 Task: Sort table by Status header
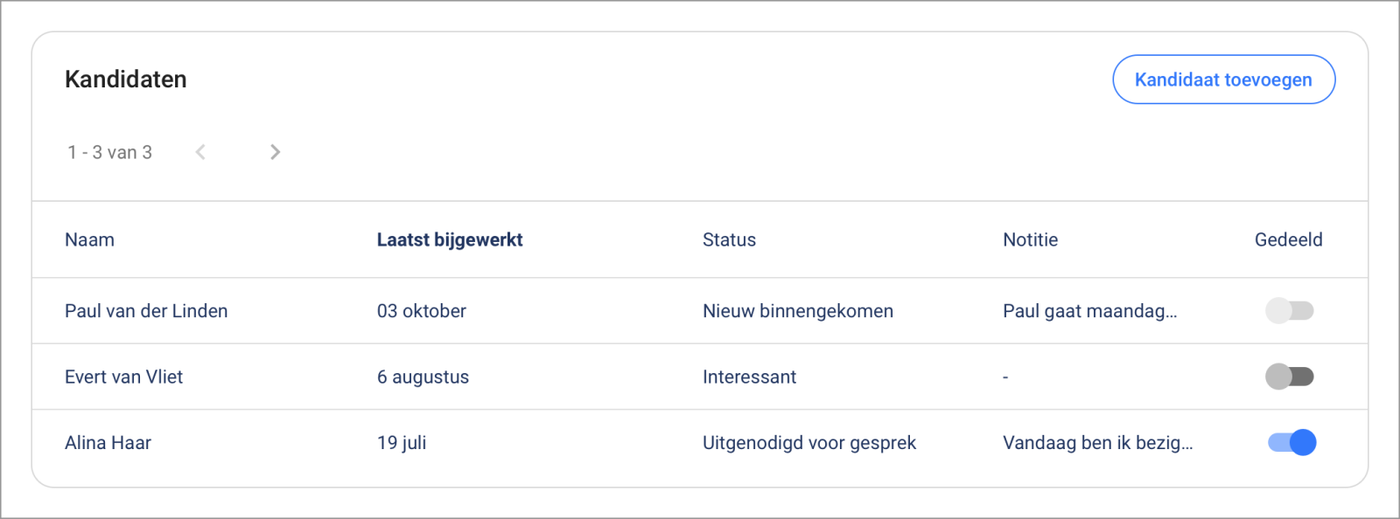(x=729, y=240)
